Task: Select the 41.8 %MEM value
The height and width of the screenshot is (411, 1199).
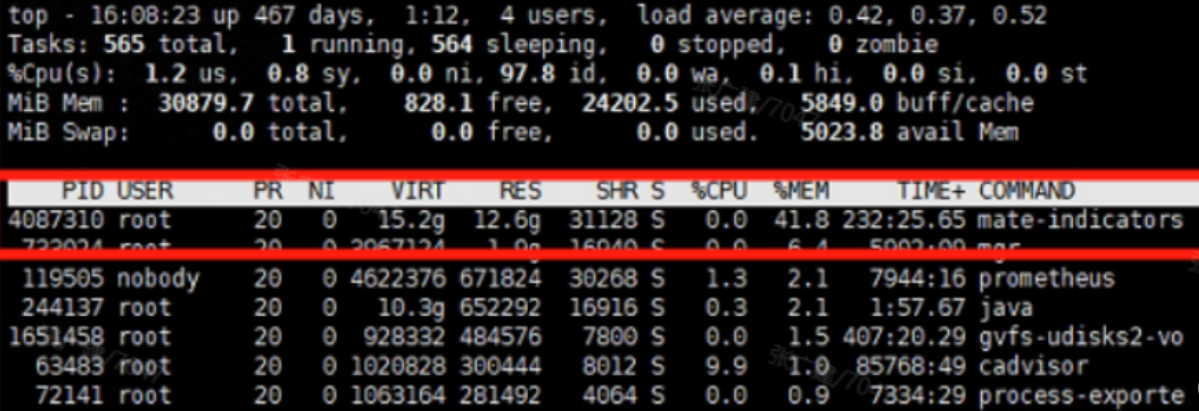Action: pyautogui.click(x=801, y=220)
